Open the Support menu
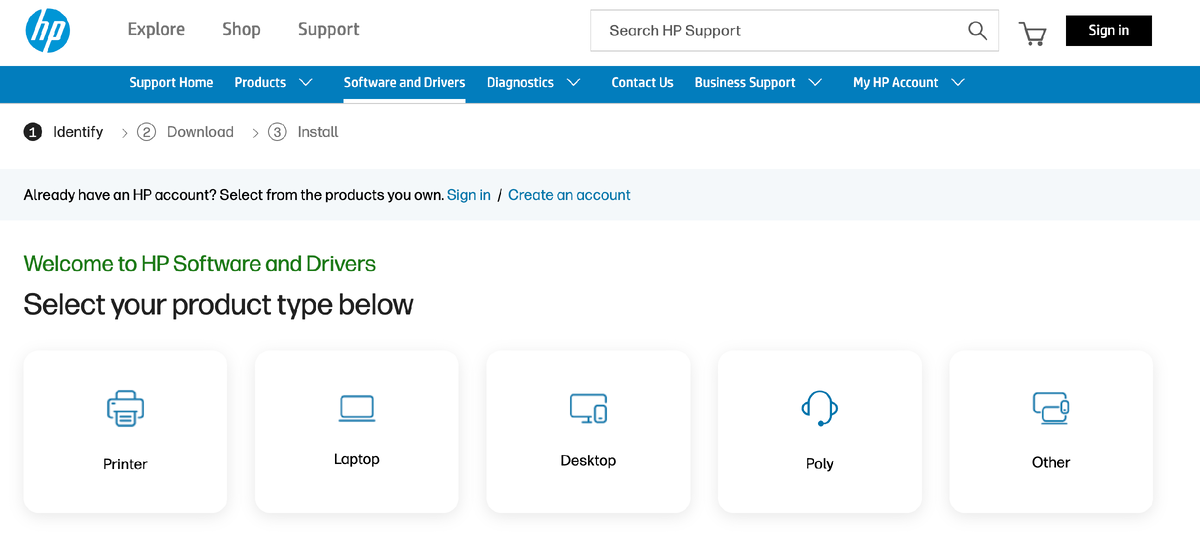Image resolution: width=1200 pixels, height=548 pixels. pos(329,30)
